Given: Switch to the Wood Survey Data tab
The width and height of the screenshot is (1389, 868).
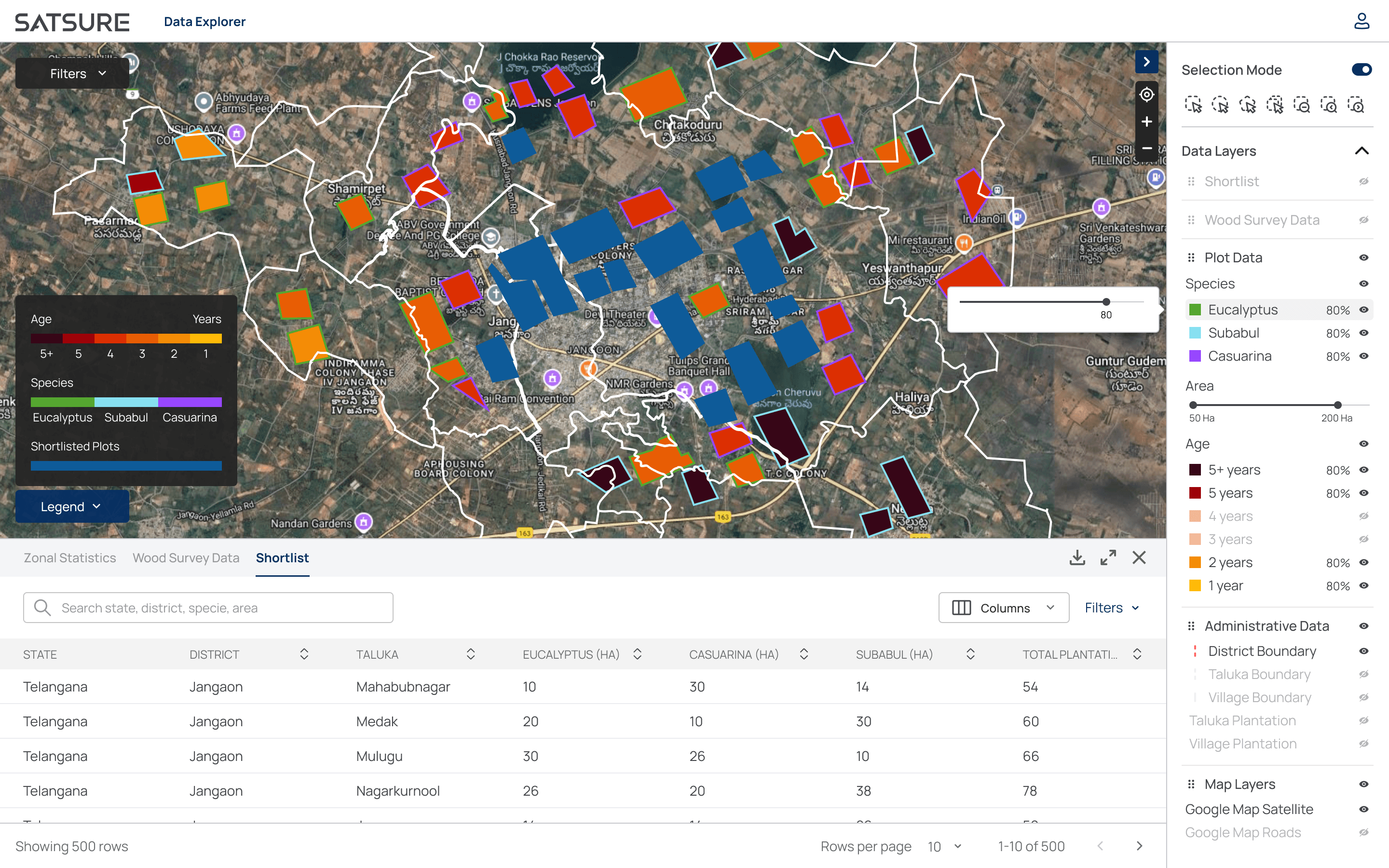Looking at the screenshot, I should (186, 558).
